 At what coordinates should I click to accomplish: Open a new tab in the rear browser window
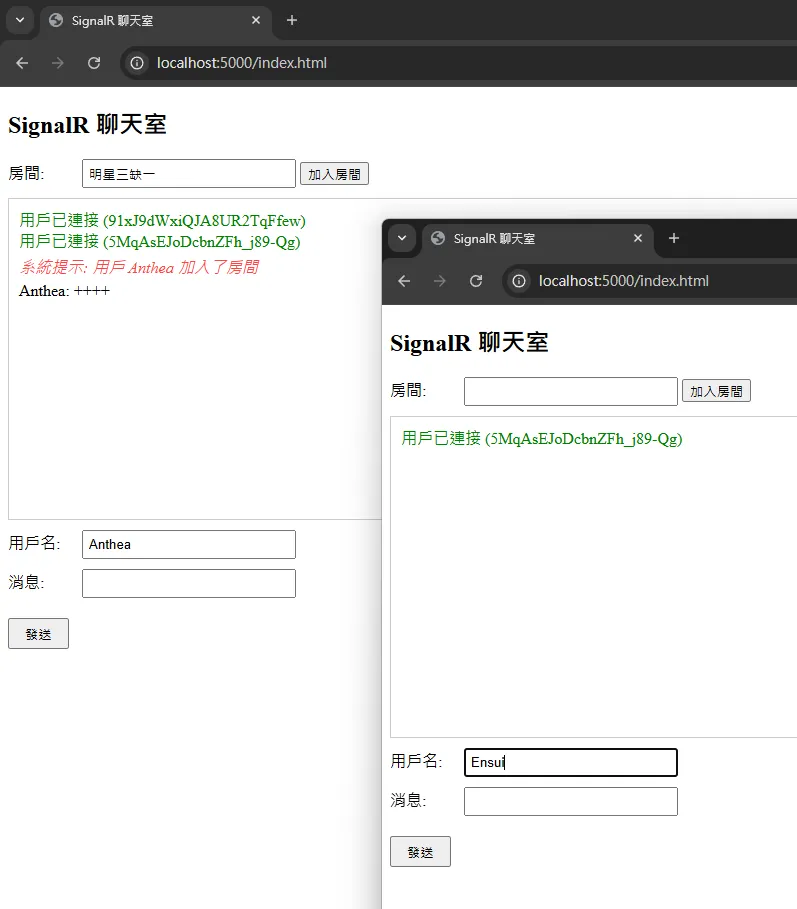click(292, 20)
